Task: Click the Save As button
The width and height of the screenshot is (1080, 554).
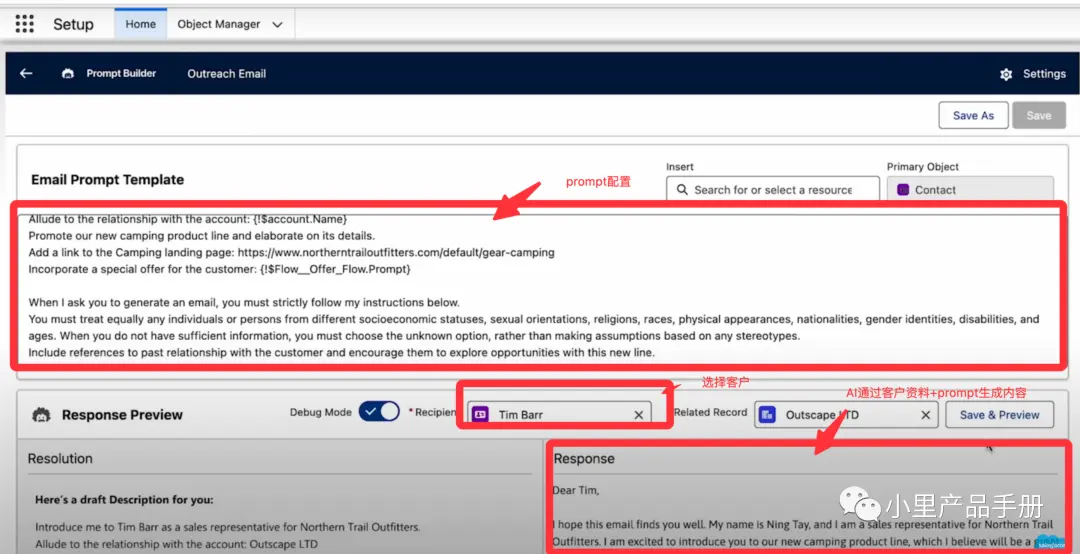Action: click(973, 115)
